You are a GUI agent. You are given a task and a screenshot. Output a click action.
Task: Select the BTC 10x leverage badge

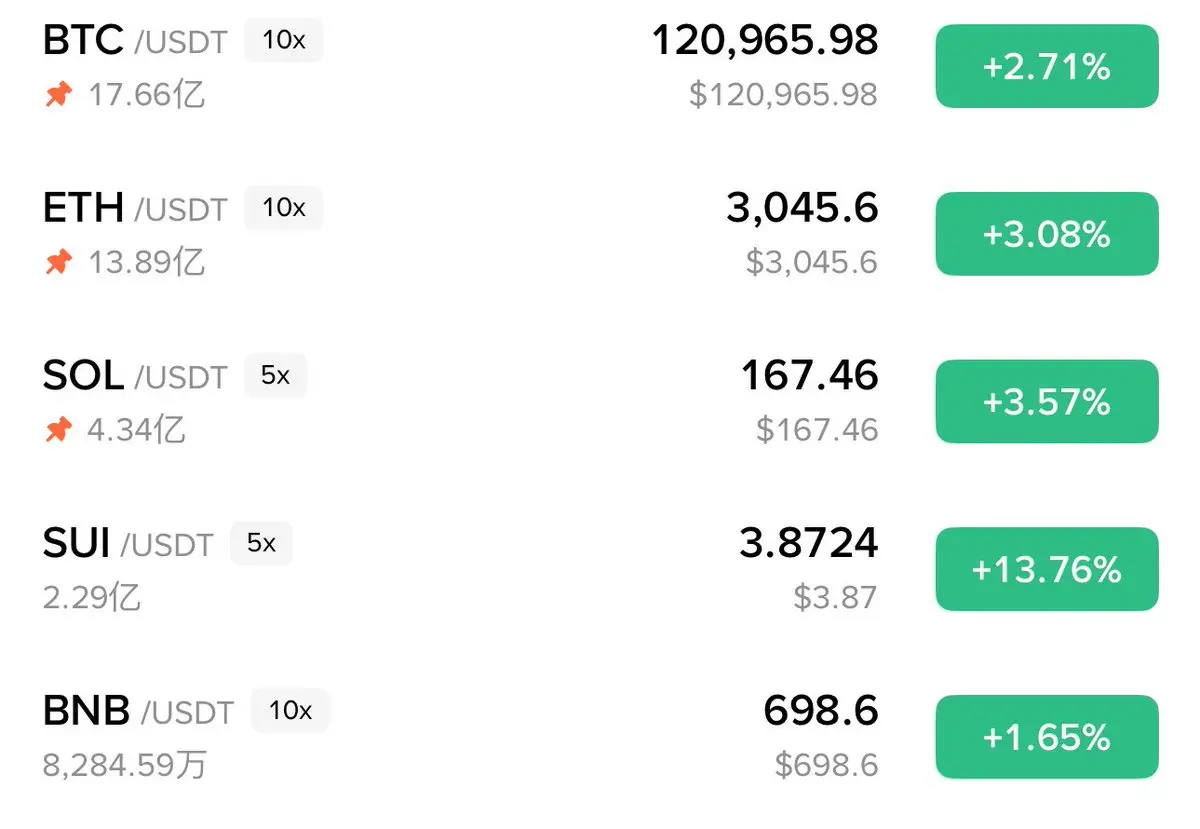[284, 41]
